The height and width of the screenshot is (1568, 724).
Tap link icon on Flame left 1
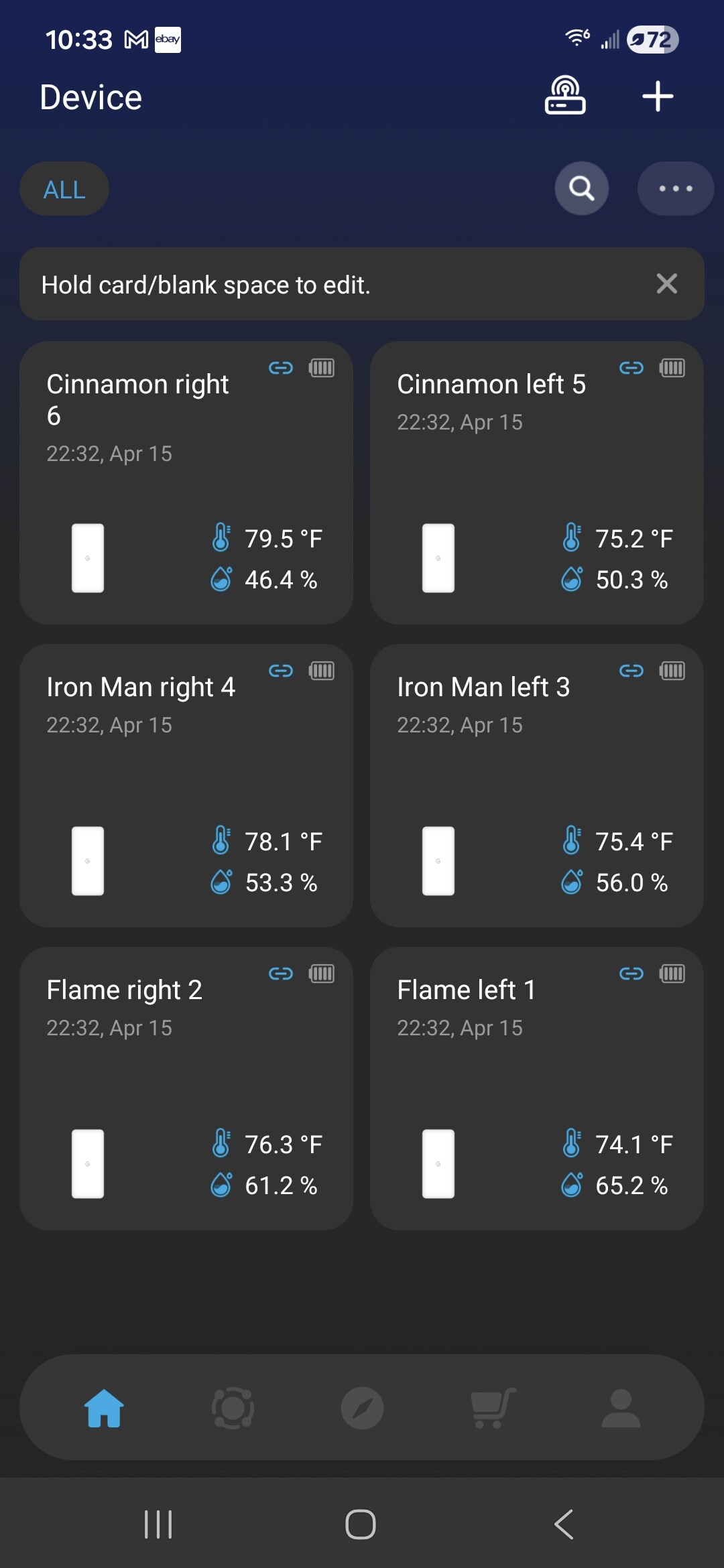[631, 974]
